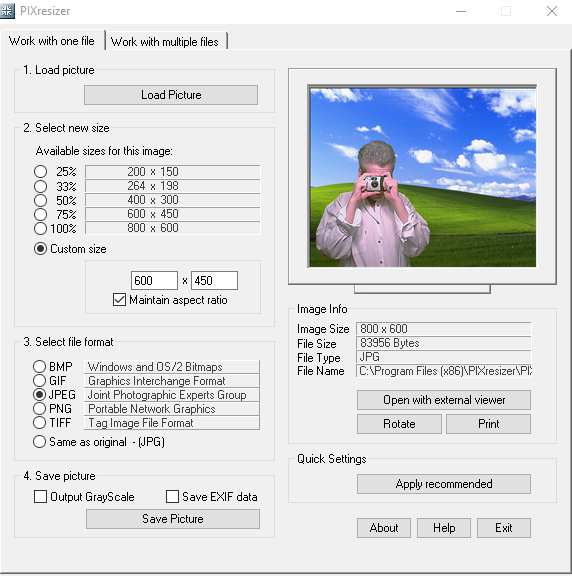Viewport: 572px width, 576px height.
Task: Click the File Size value 83956 Bytes
Action: [x=443, y=343]
